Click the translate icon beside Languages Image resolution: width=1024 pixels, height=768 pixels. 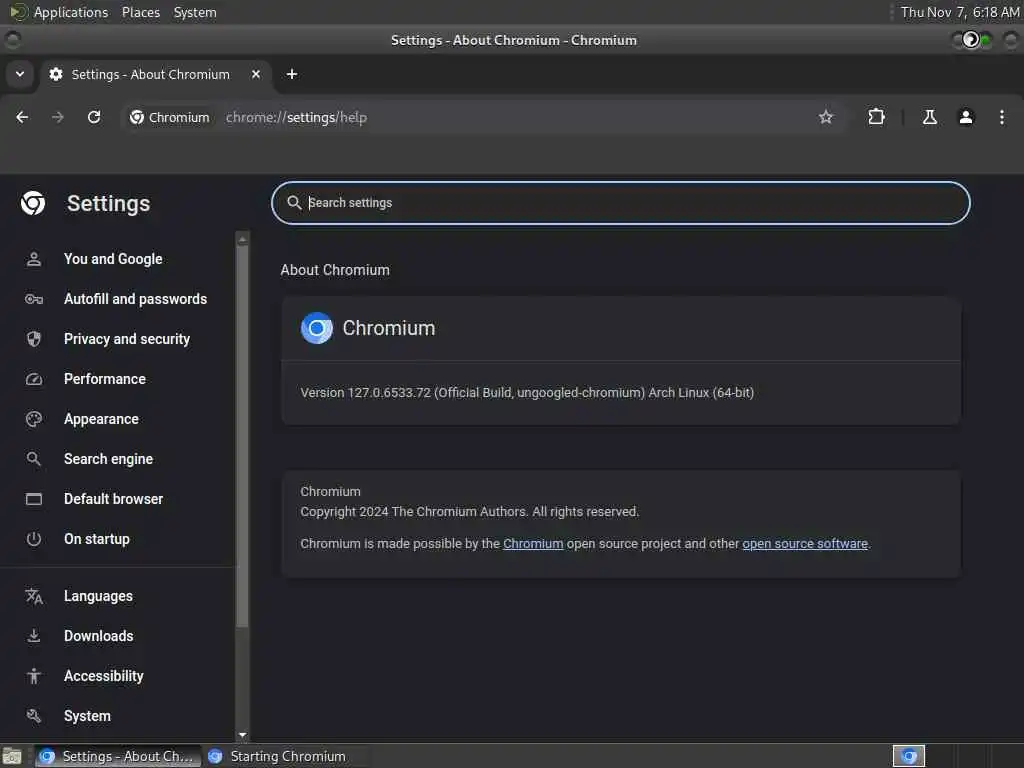click(x=34, y=596)
